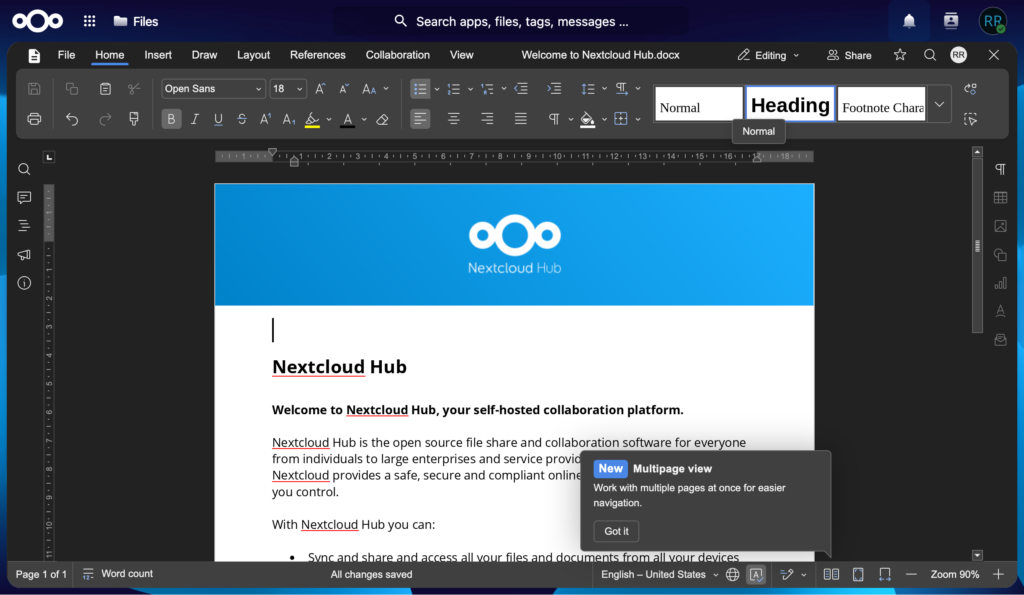Switch to the References tab
The width and height of the screenshot is (1024, 595).
click(317, 55)
